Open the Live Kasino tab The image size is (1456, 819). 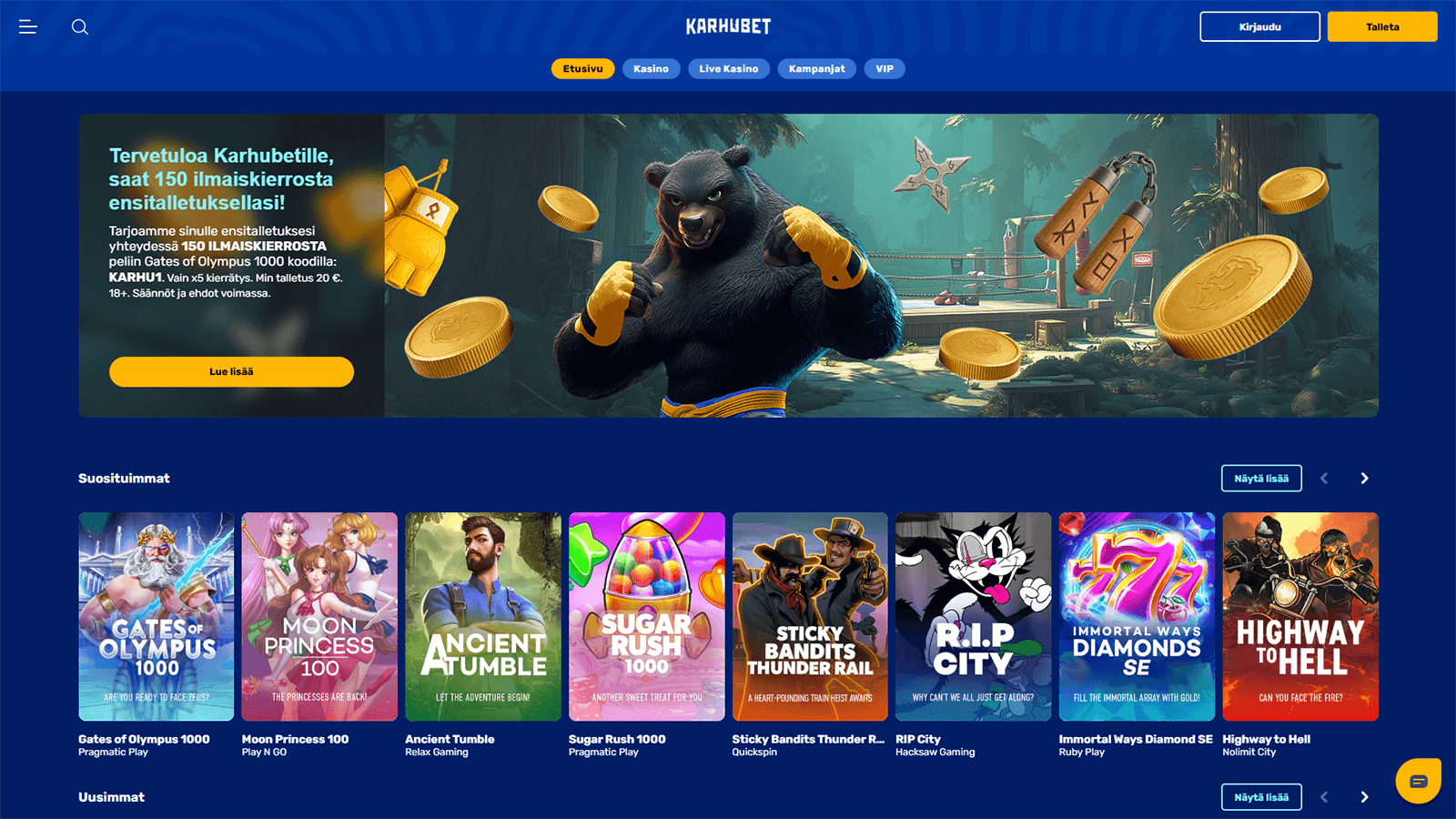pos(729,69)
